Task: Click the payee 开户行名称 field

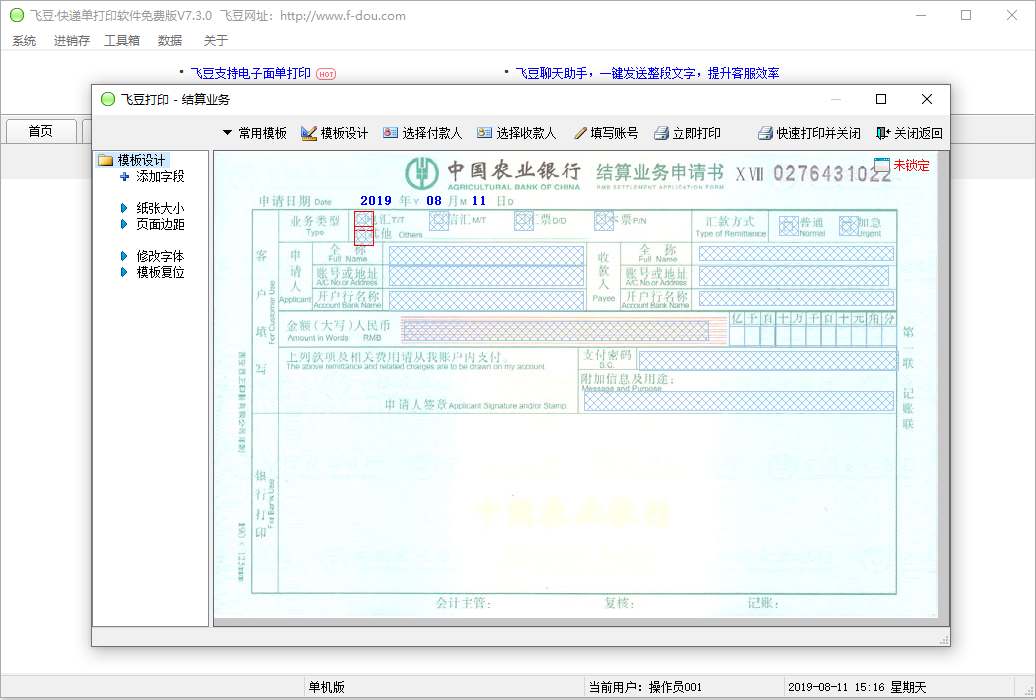Action: 796,299
